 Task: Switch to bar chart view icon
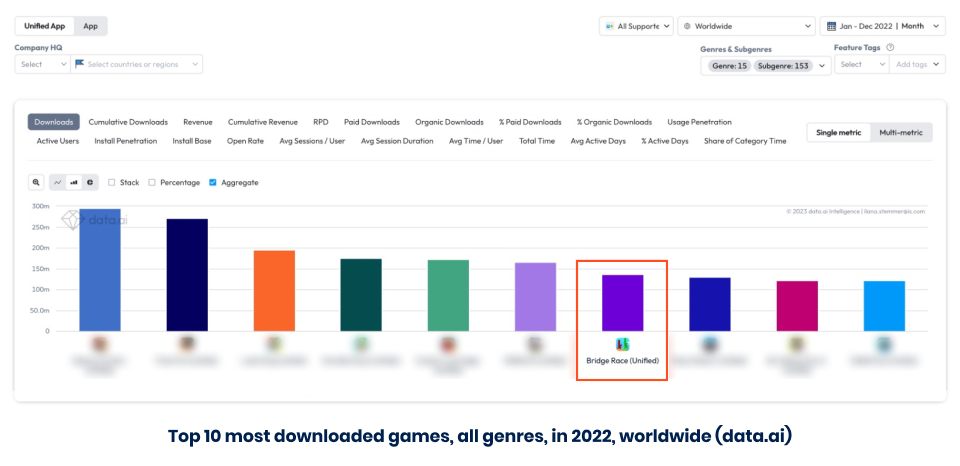(x=74, y=182)
